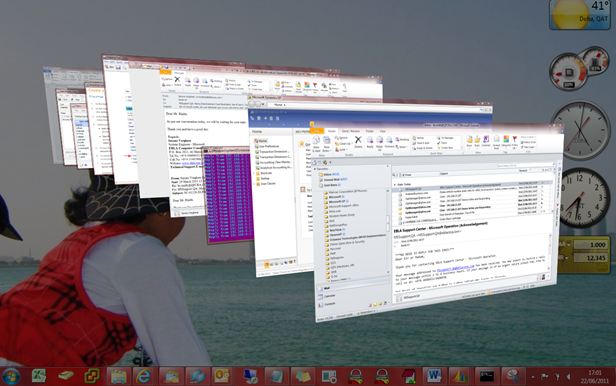Viewport: 616px width, 386px height.
Task: Click the Reply icon in Outlook ribbon
Action: (x=370, y=141)
